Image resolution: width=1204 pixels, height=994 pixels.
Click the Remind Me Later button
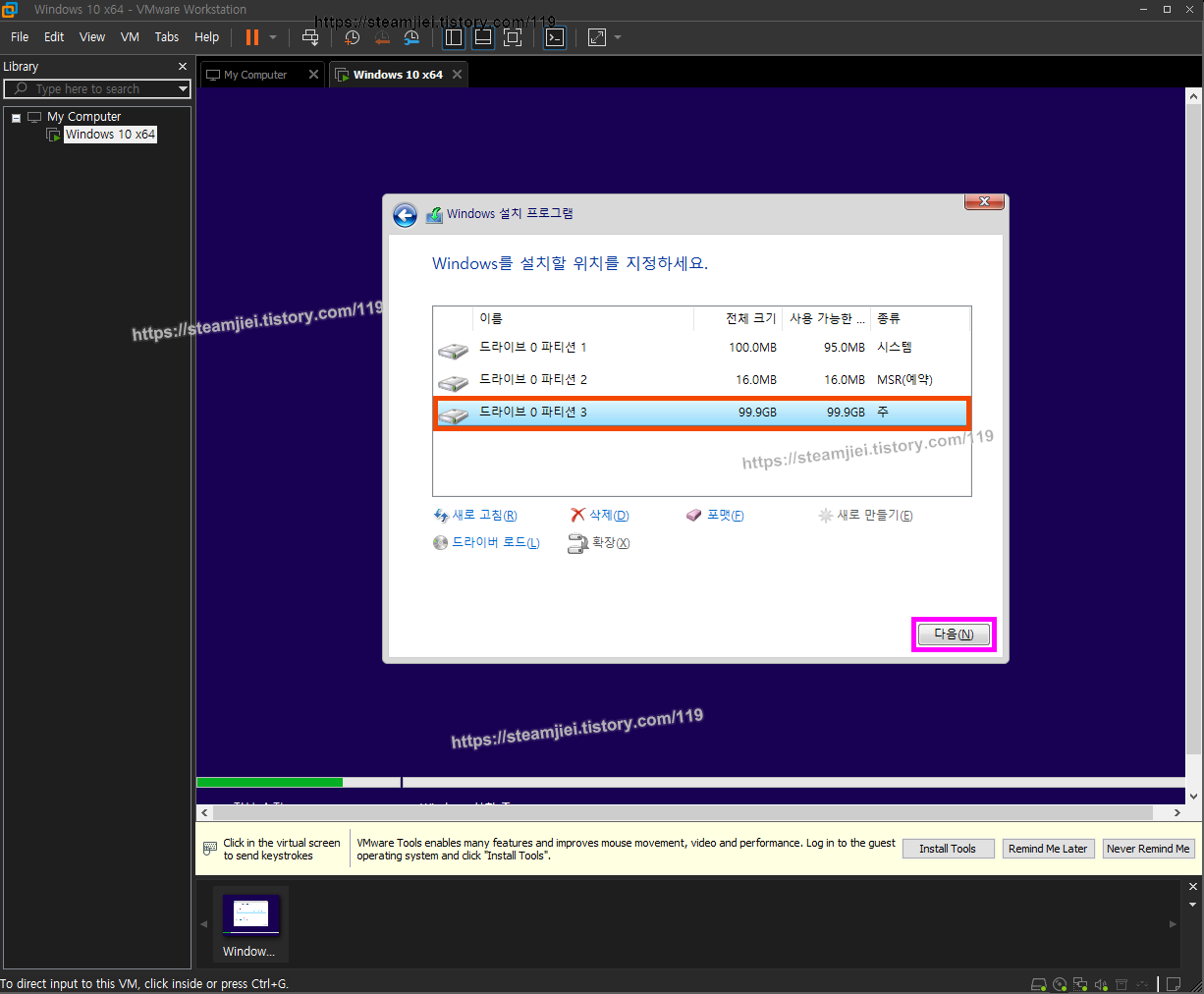tap(1048, 849)
